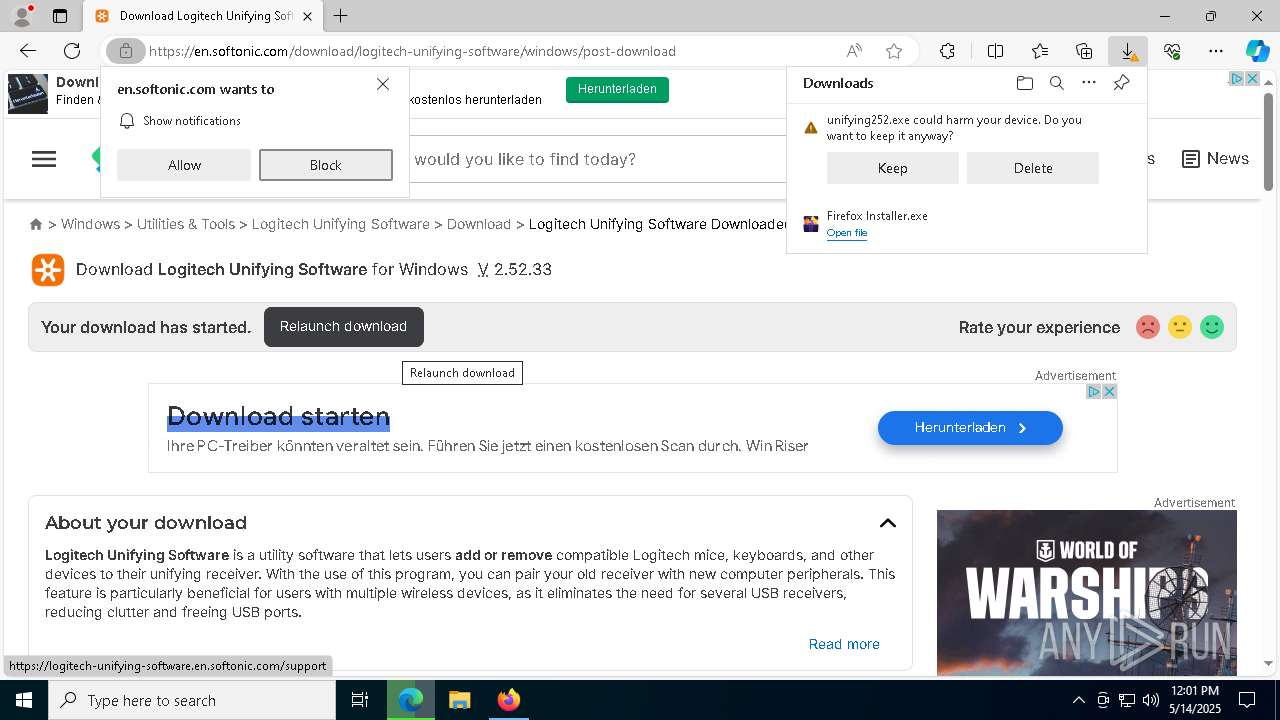1280x720 pixels.
Task: Open the Extensions puzzle icon
Action: point(947,51)
